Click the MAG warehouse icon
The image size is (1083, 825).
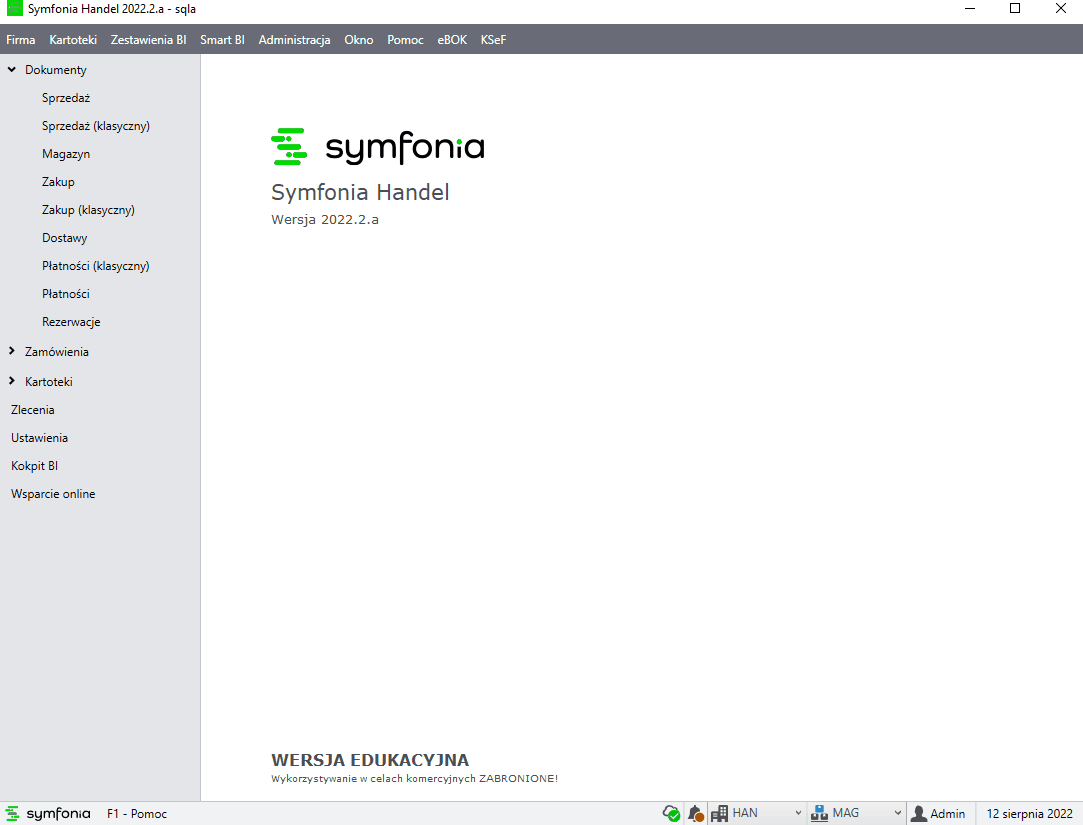(819, 814)
